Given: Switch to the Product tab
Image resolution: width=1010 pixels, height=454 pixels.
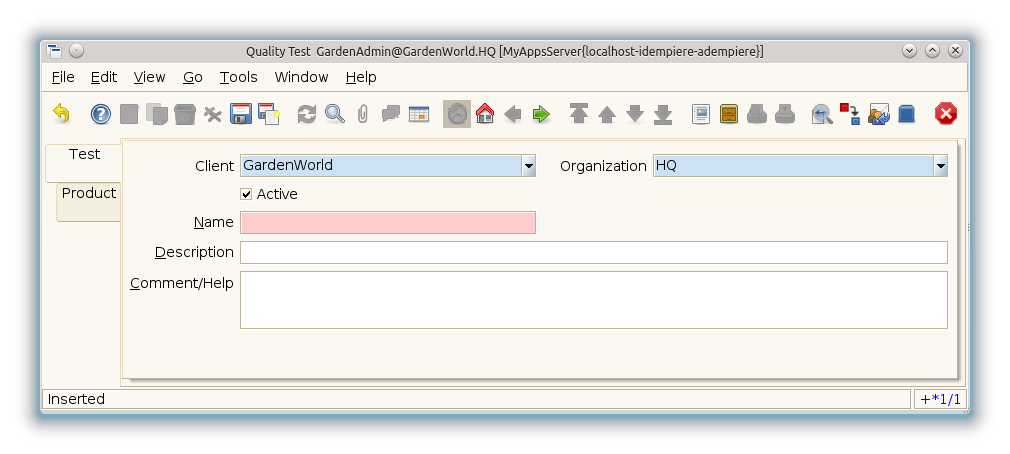Looking at the screenshot, I should click(88, 194).
